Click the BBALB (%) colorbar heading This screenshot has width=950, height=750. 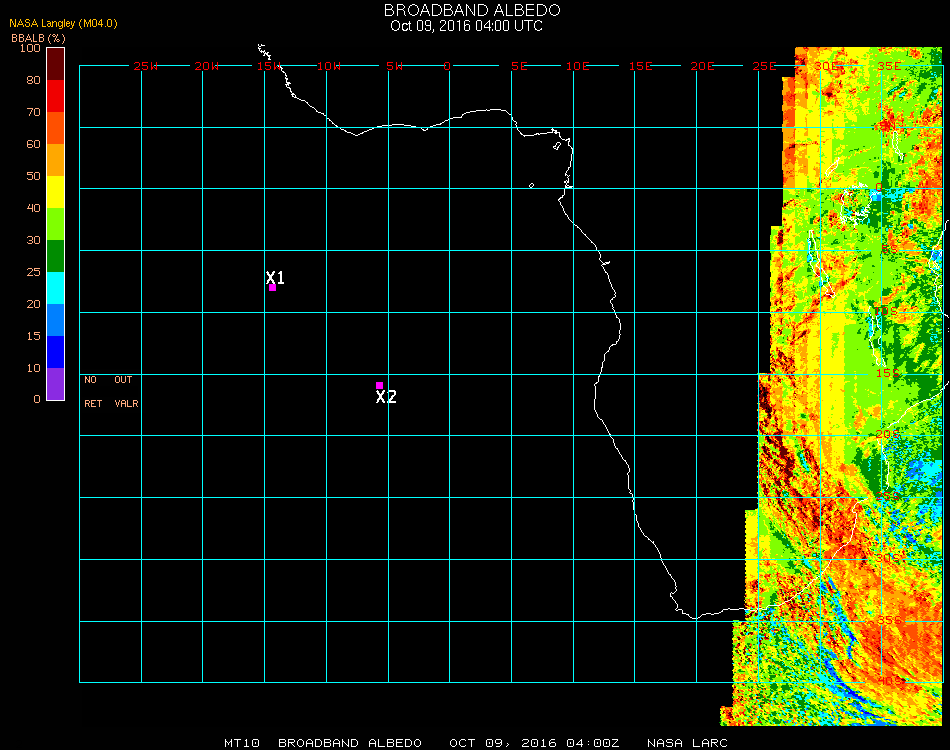tap(38, 37)
